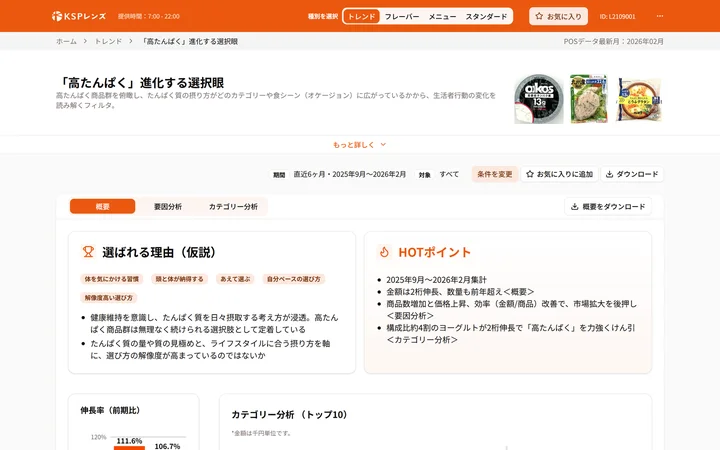This screenshot has width=720, height=450.
Task: Click the salad chicken product thumbnail
Action: [x=589, y=99]
